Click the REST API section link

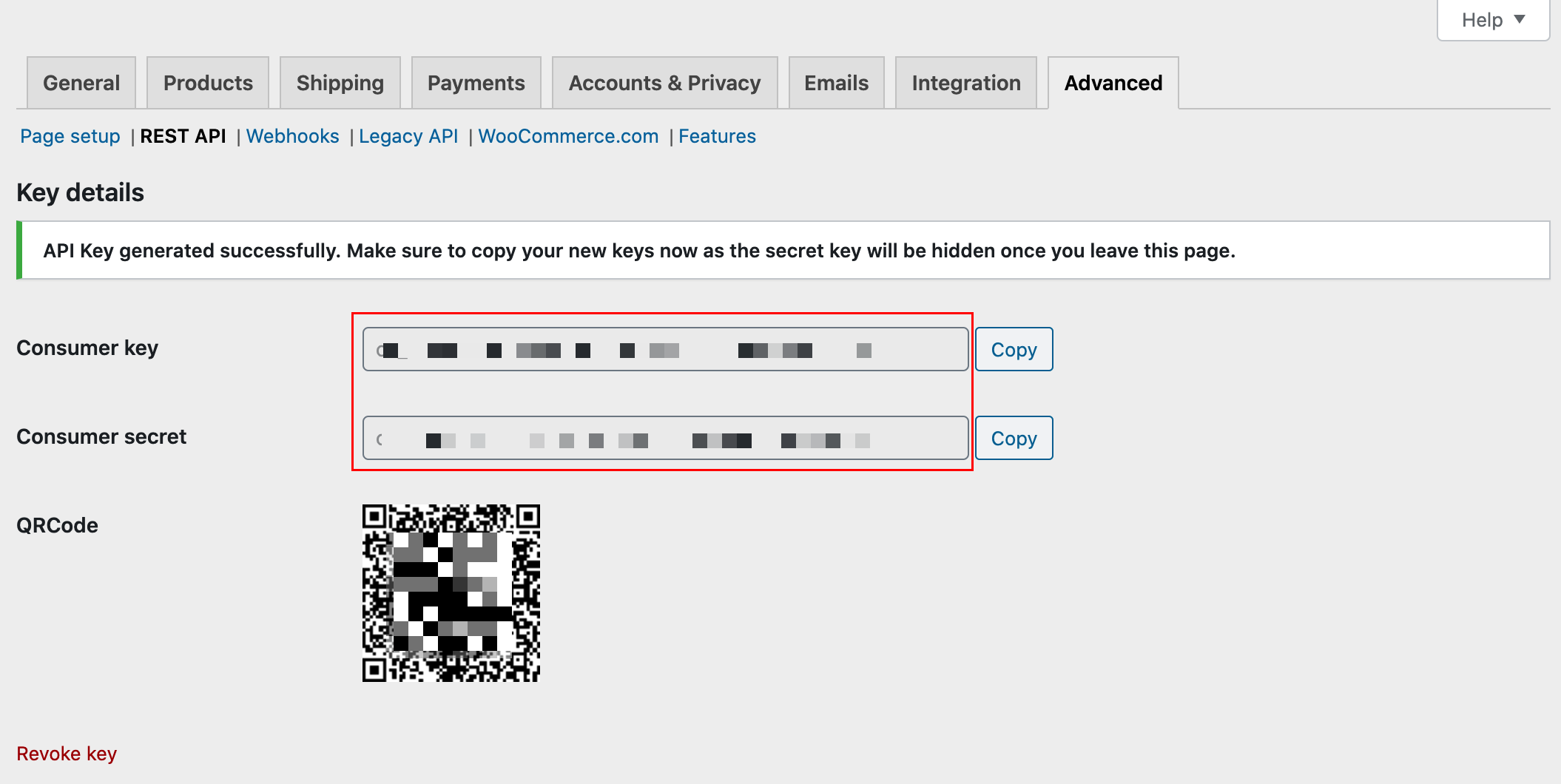183,136
